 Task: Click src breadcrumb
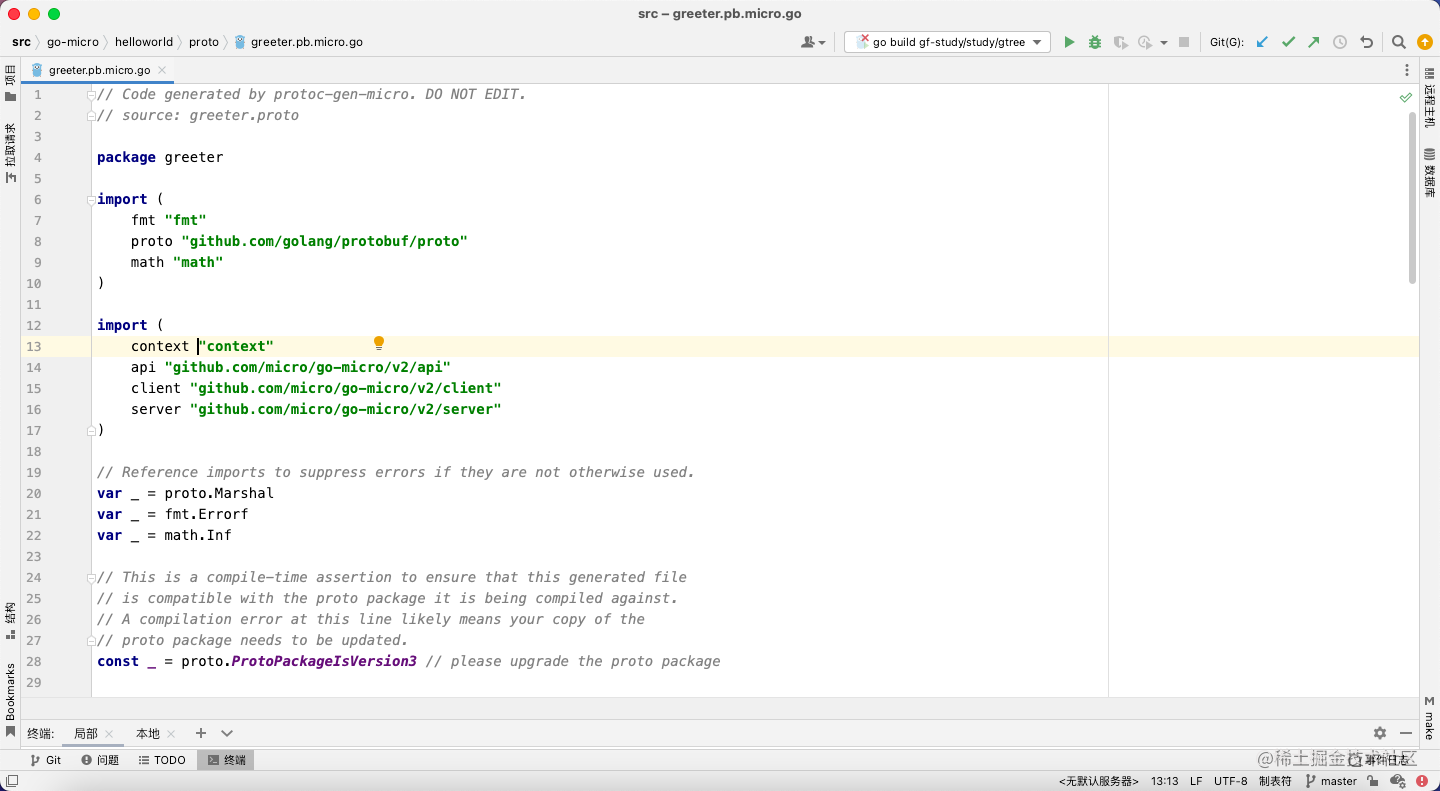pyautogui.click(x=21, y=42)
